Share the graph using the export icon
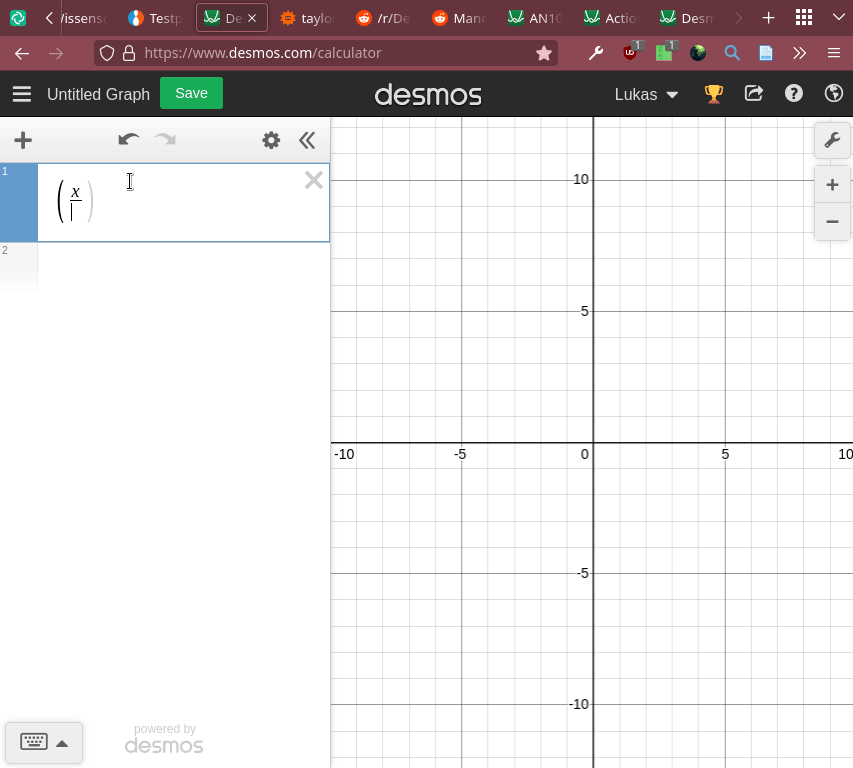The width and height of the screenshot is (853, 768). click(x=754, y=93)
